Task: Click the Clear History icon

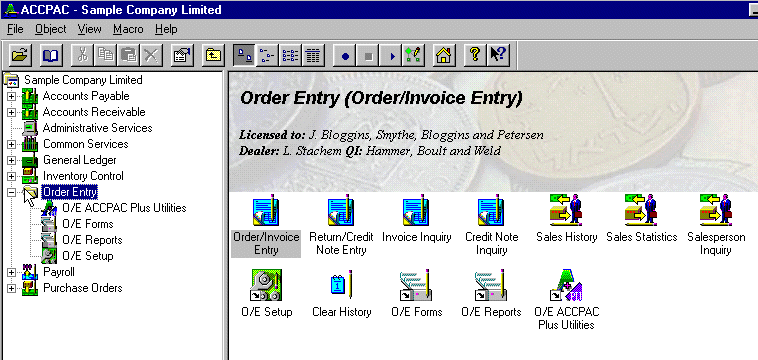Action: pyautogui.click(x=341, y=285)
